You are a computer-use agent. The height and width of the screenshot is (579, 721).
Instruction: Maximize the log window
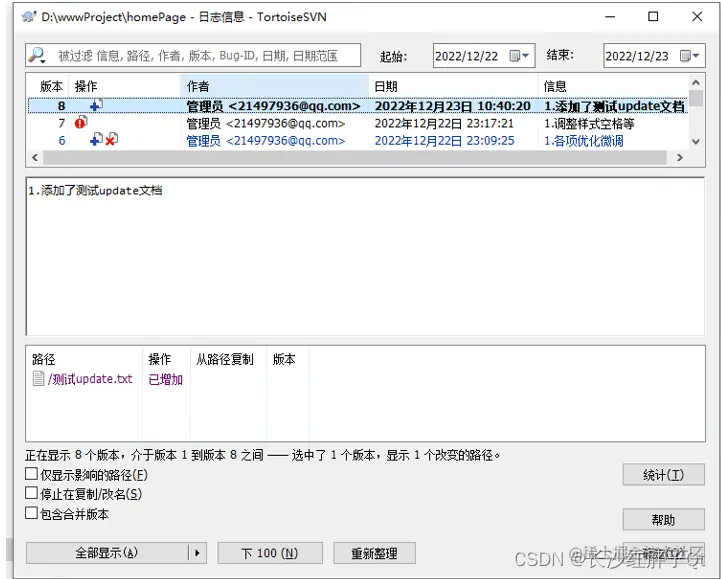pyautogui.click(x=653, y=17)
